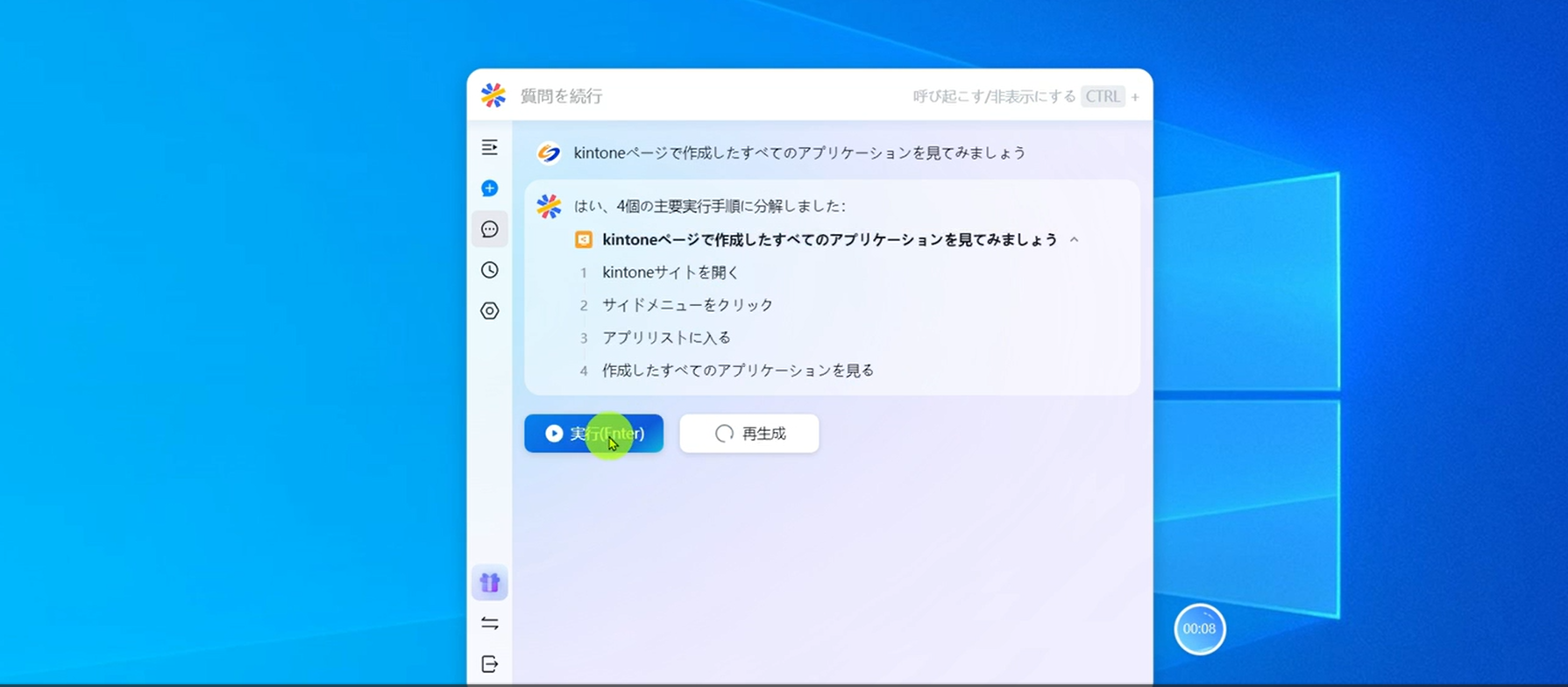Screen dimensions: 1568x687
Task: Click the colorful app logo in header
Action: 493,96
